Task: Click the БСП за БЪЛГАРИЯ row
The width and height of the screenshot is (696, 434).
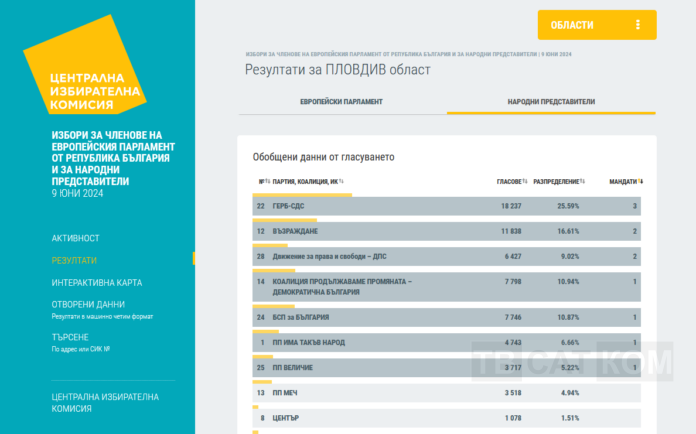Action: (x=446, y=317)
